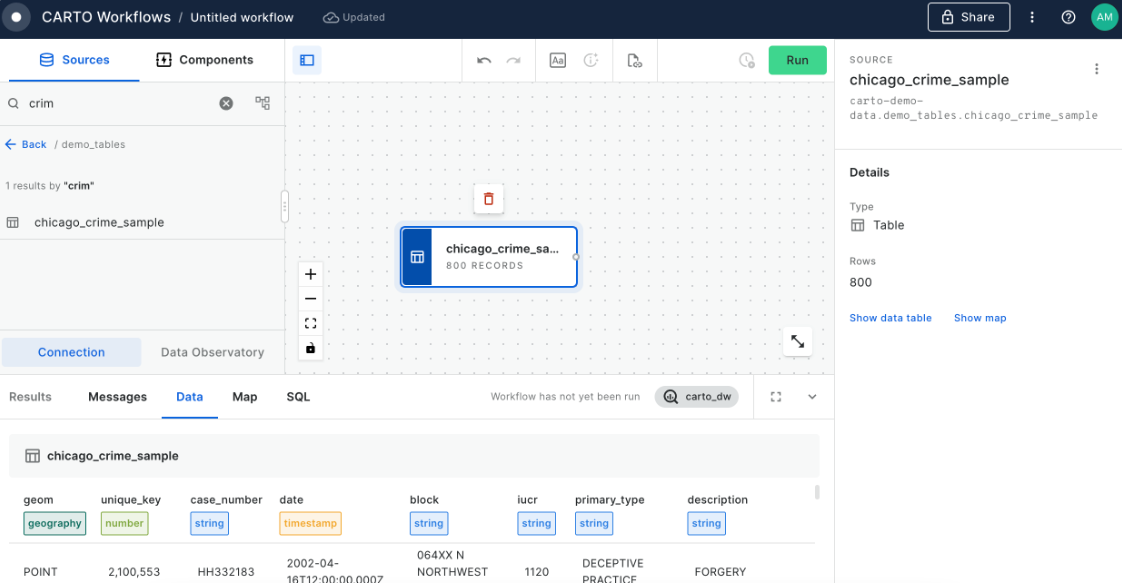Click the case_number column header
This screenshot has width=1122, height=583.
tap(226, 499)
